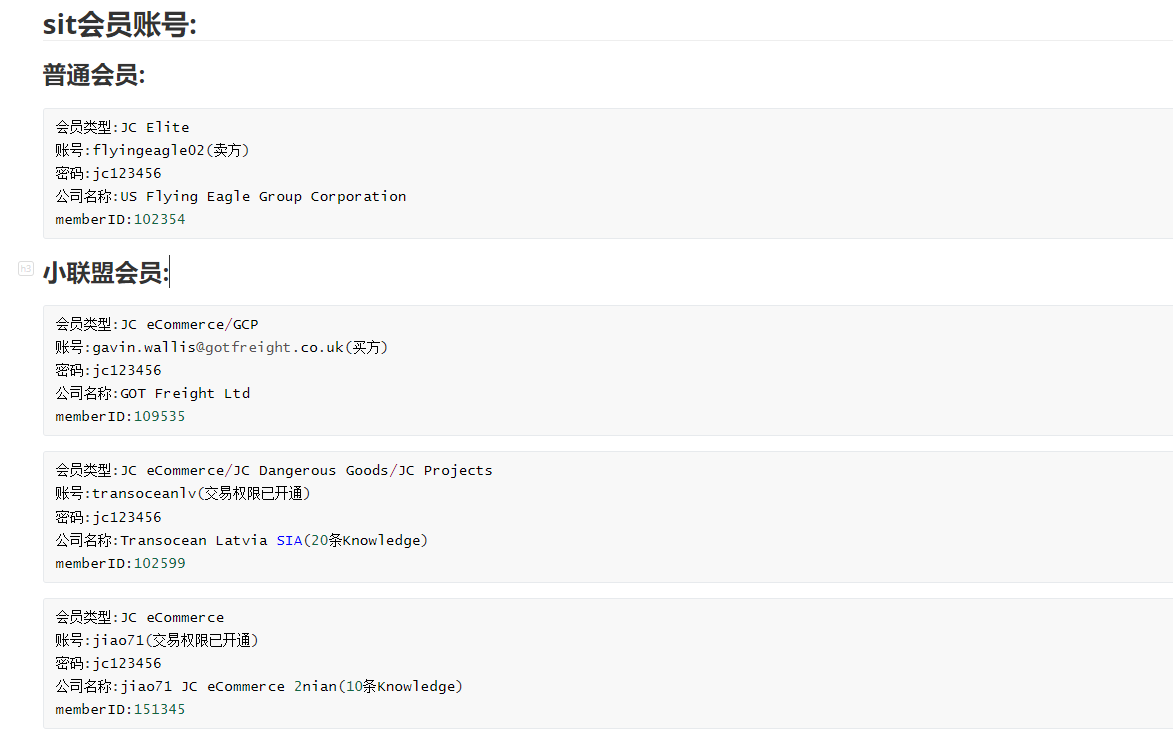The image size is (1173, 733).
Task: Click 'JC eCommerce/JC Dangerous Goods/JC Projects' line
Action: point(274,470)
